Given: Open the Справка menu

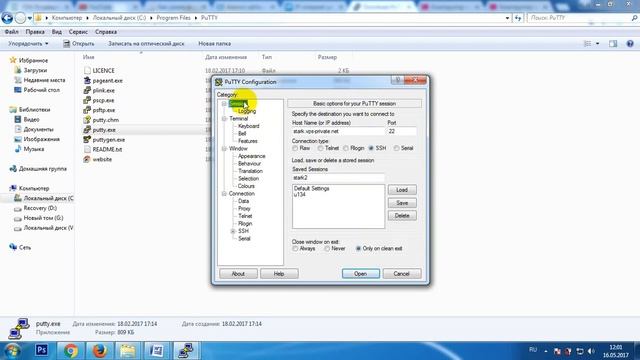Looking at the screenshot, I should [x=106, y=32].
